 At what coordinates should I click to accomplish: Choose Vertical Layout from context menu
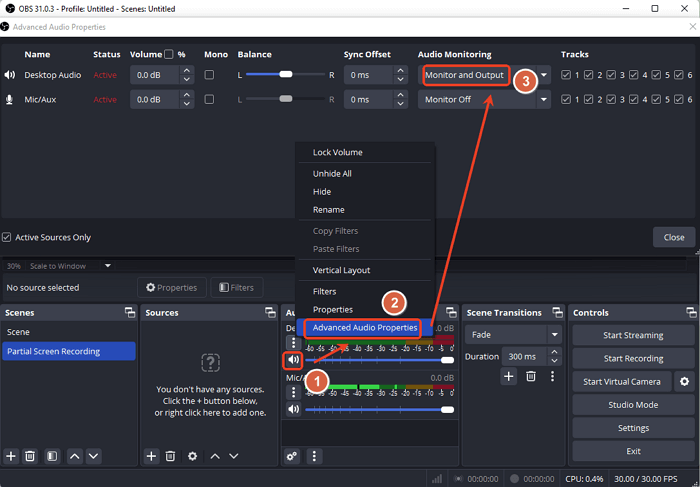point(341,270)
